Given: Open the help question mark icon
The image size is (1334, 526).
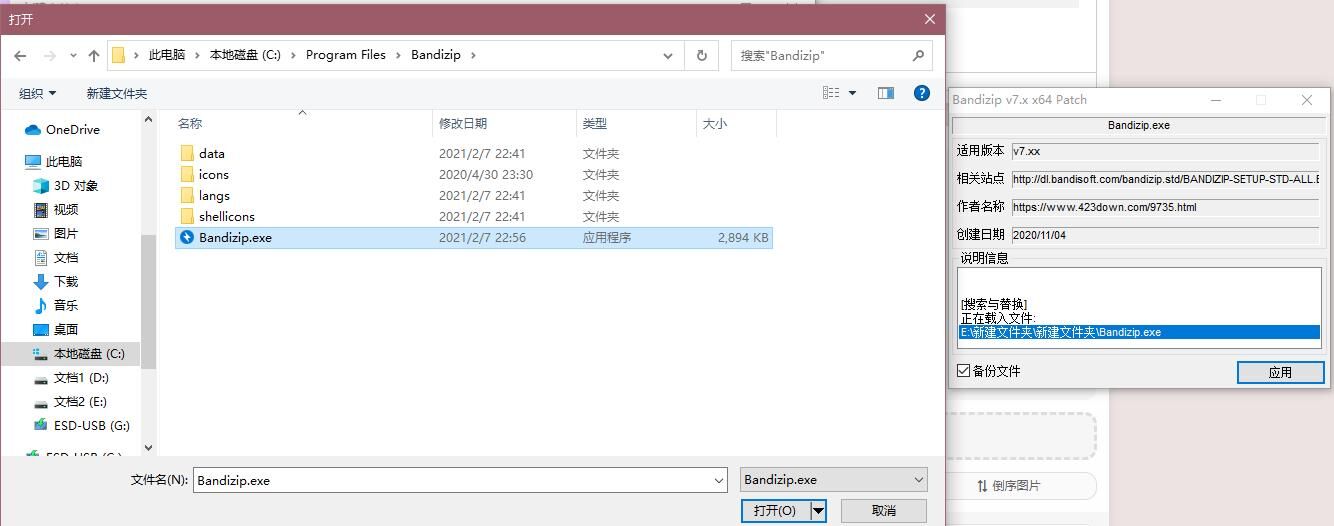Looking at the screenshot, I should click(922, 93).
